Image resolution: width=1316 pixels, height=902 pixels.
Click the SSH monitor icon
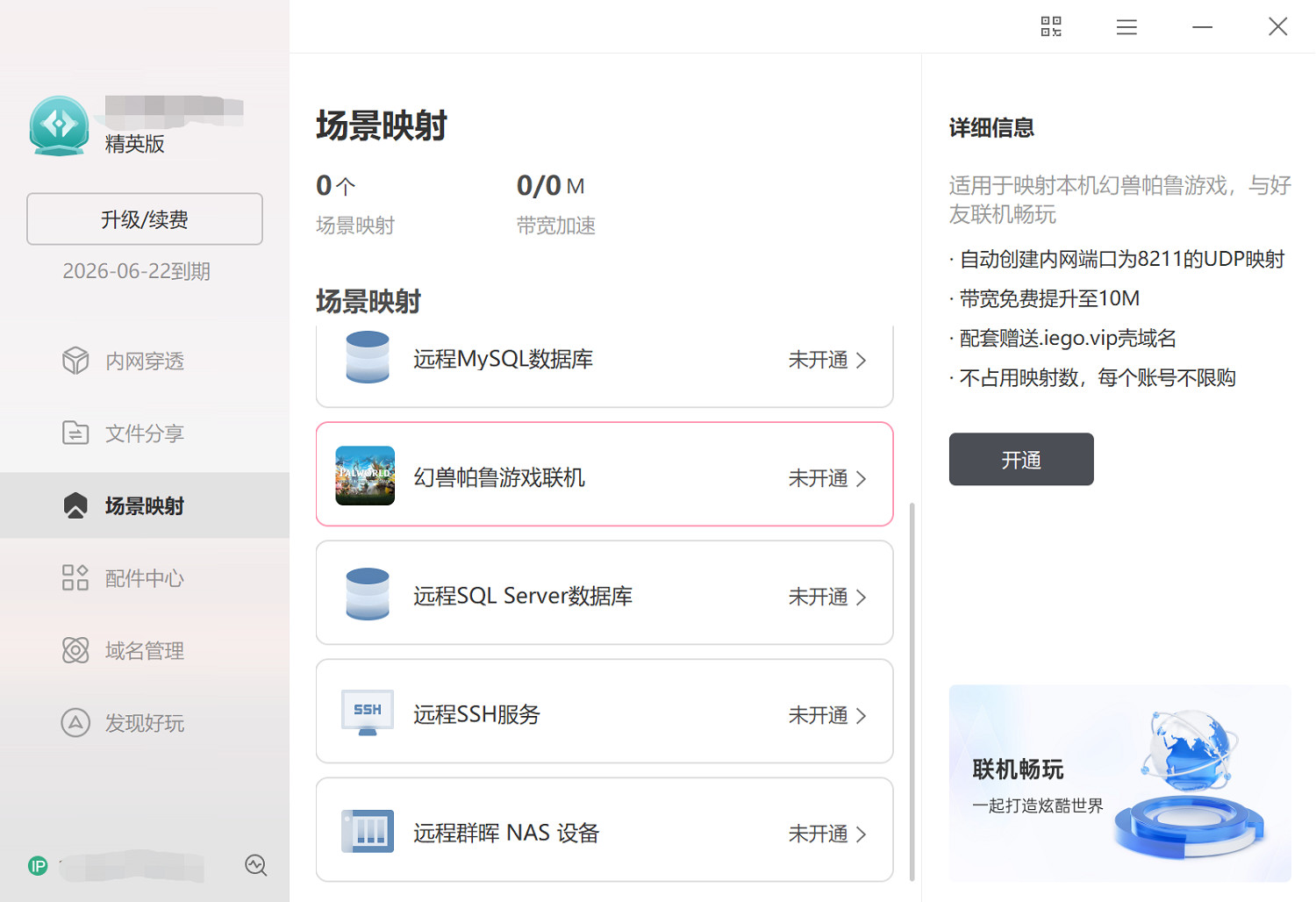[x=367, y=712]
